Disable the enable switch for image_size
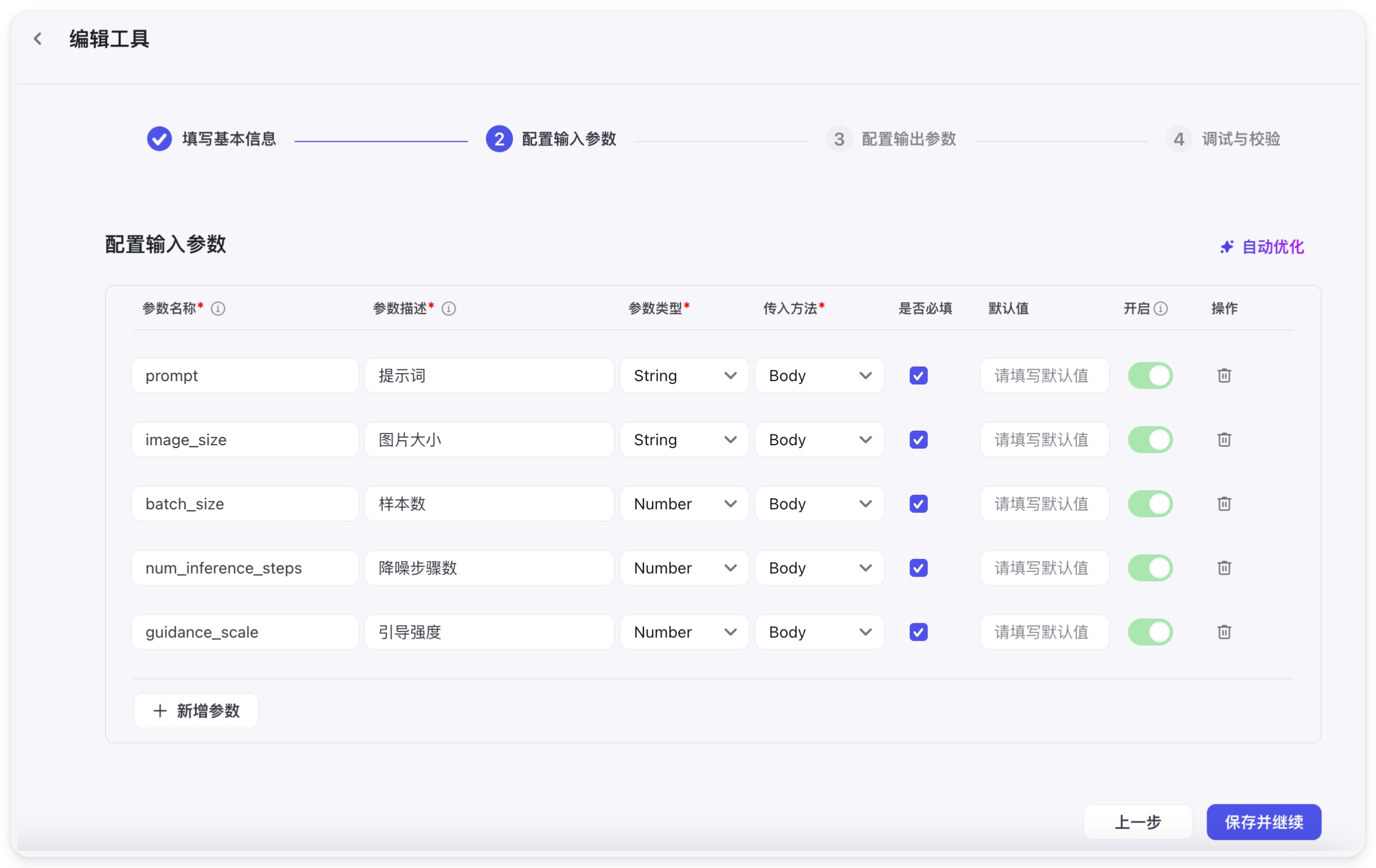Screen dimensions: 1376x868 click(1150, 440)
